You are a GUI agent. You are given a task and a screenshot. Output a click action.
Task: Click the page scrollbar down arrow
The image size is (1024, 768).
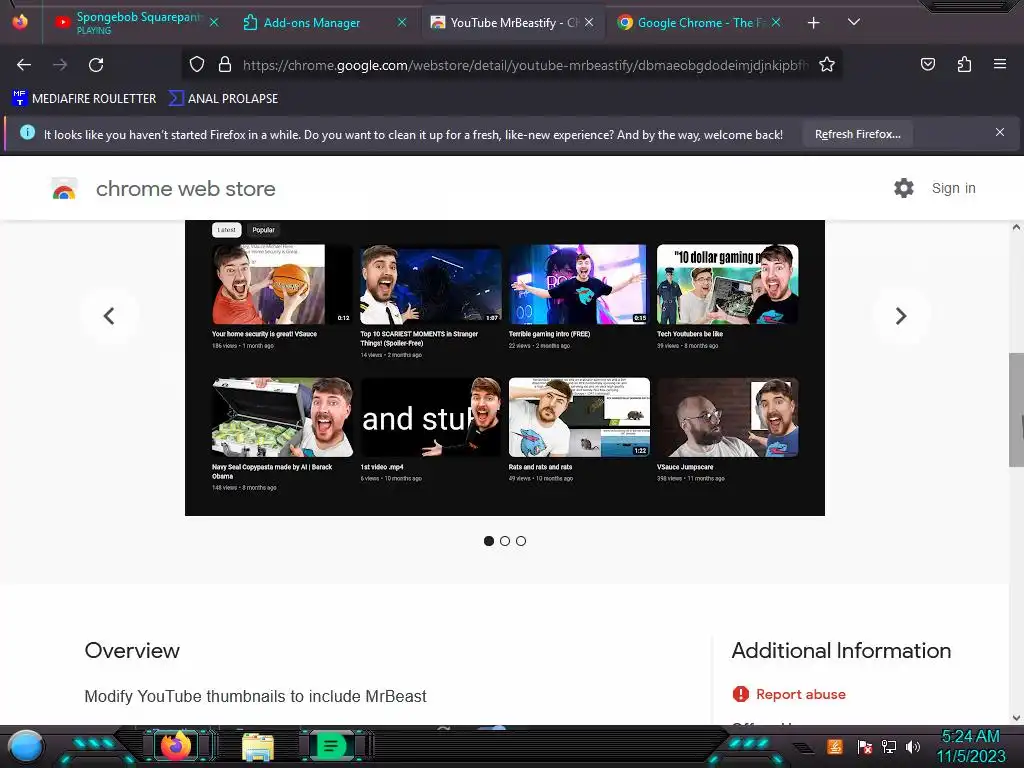tap(1016, 717)
